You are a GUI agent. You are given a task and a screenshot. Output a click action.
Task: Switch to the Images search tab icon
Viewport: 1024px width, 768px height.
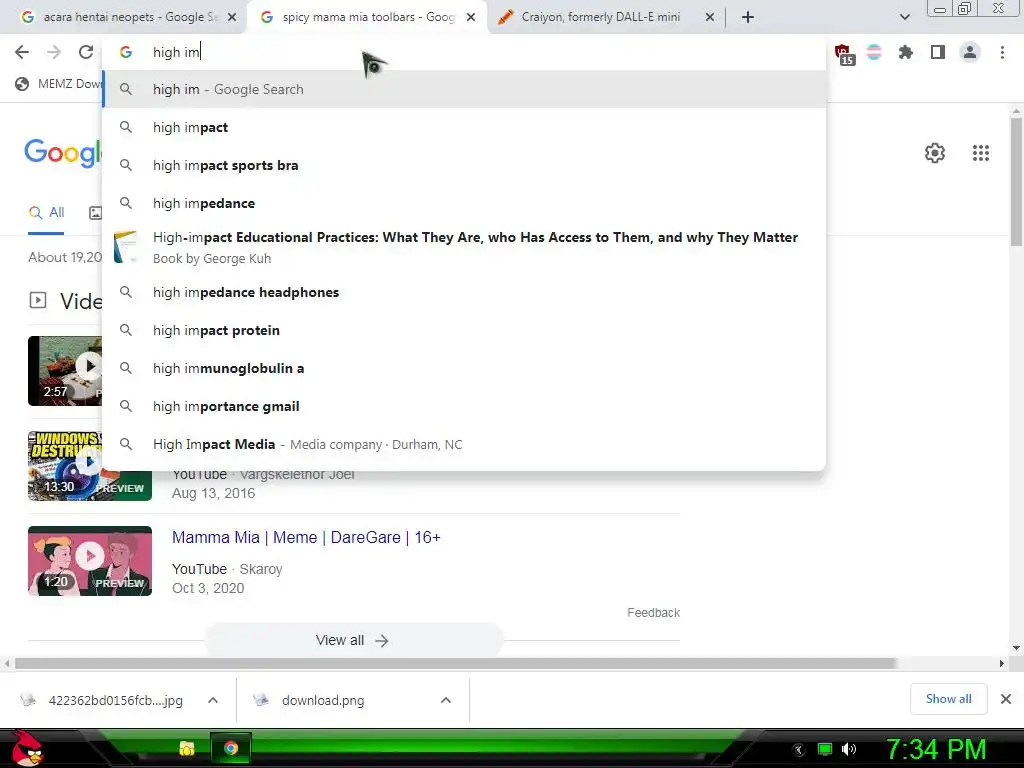tap(95, 213)
